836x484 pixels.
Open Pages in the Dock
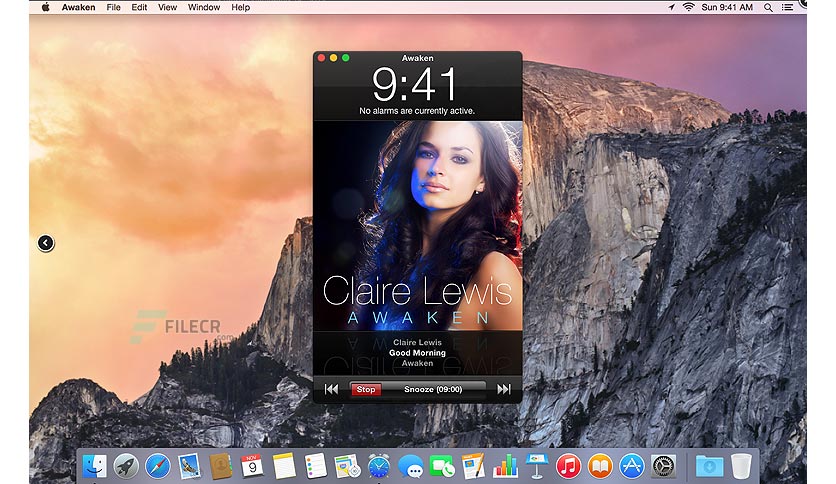point(473,466)
